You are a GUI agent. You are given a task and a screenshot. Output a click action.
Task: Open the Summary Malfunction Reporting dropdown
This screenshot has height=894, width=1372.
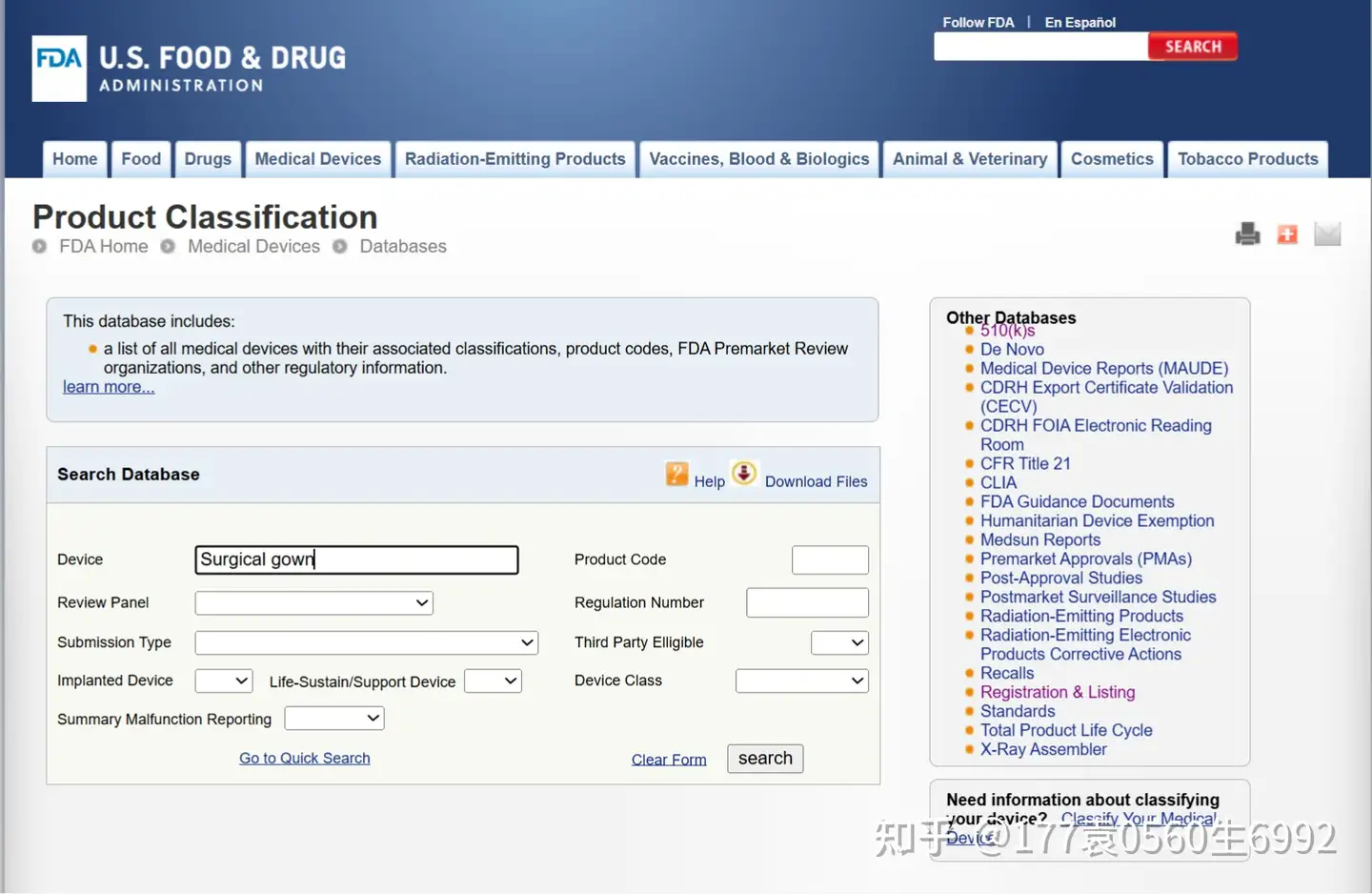click(x=334, y=718)
